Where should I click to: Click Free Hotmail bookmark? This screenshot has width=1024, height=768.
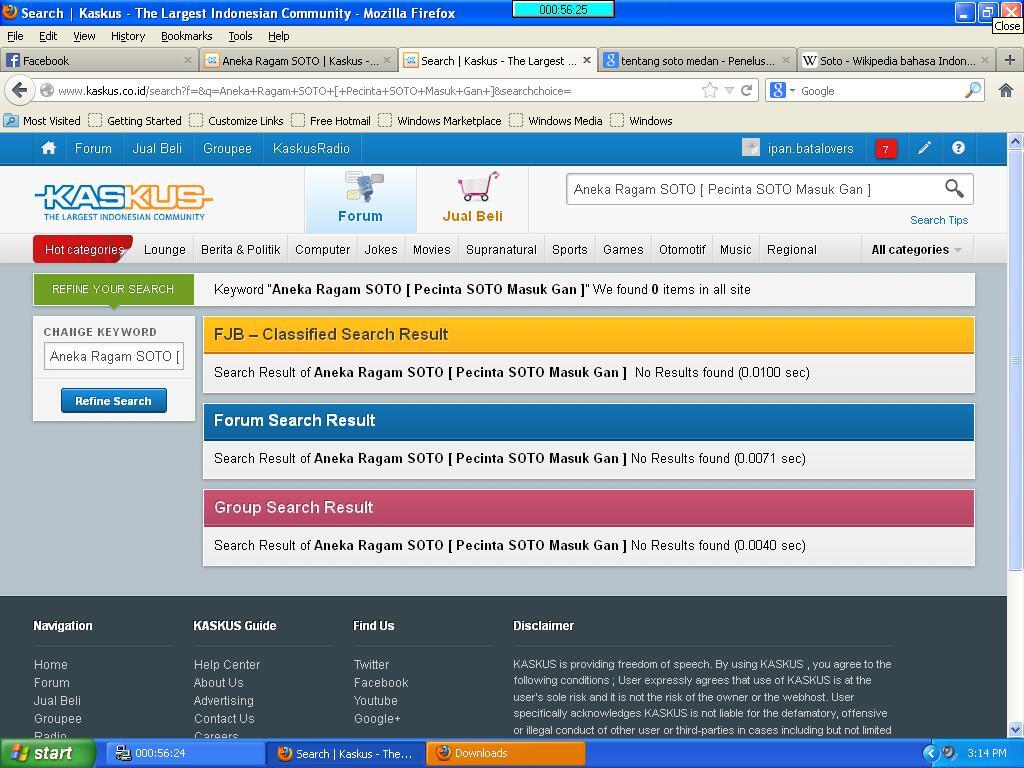(x=332, y=120)
